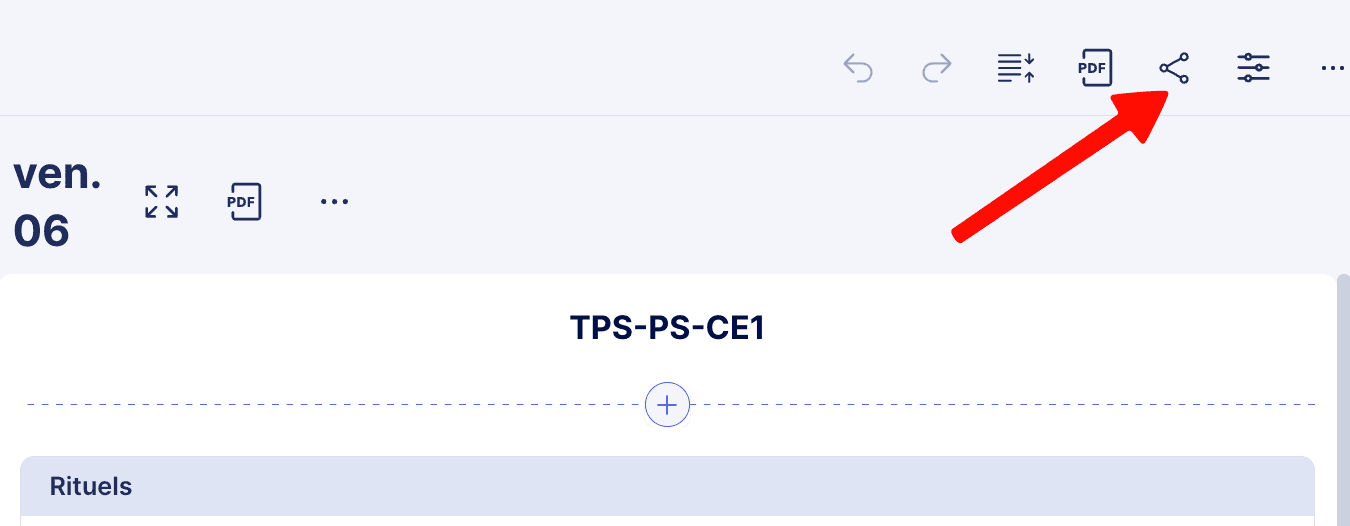Add a block with the circled plus button
The image size is (1350, 526).
[667, 405]
